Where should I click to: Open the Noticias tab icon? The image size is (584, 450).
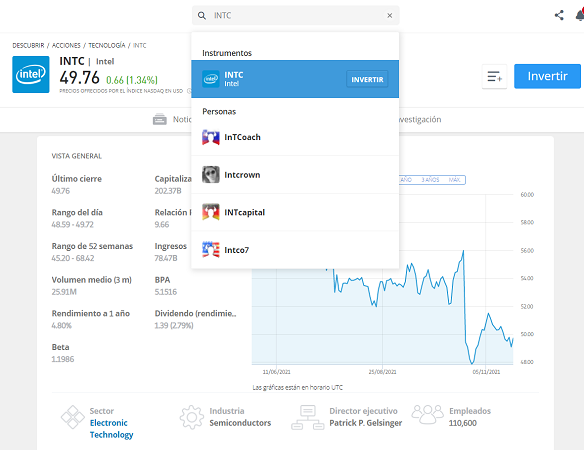(x=160, y=119)
